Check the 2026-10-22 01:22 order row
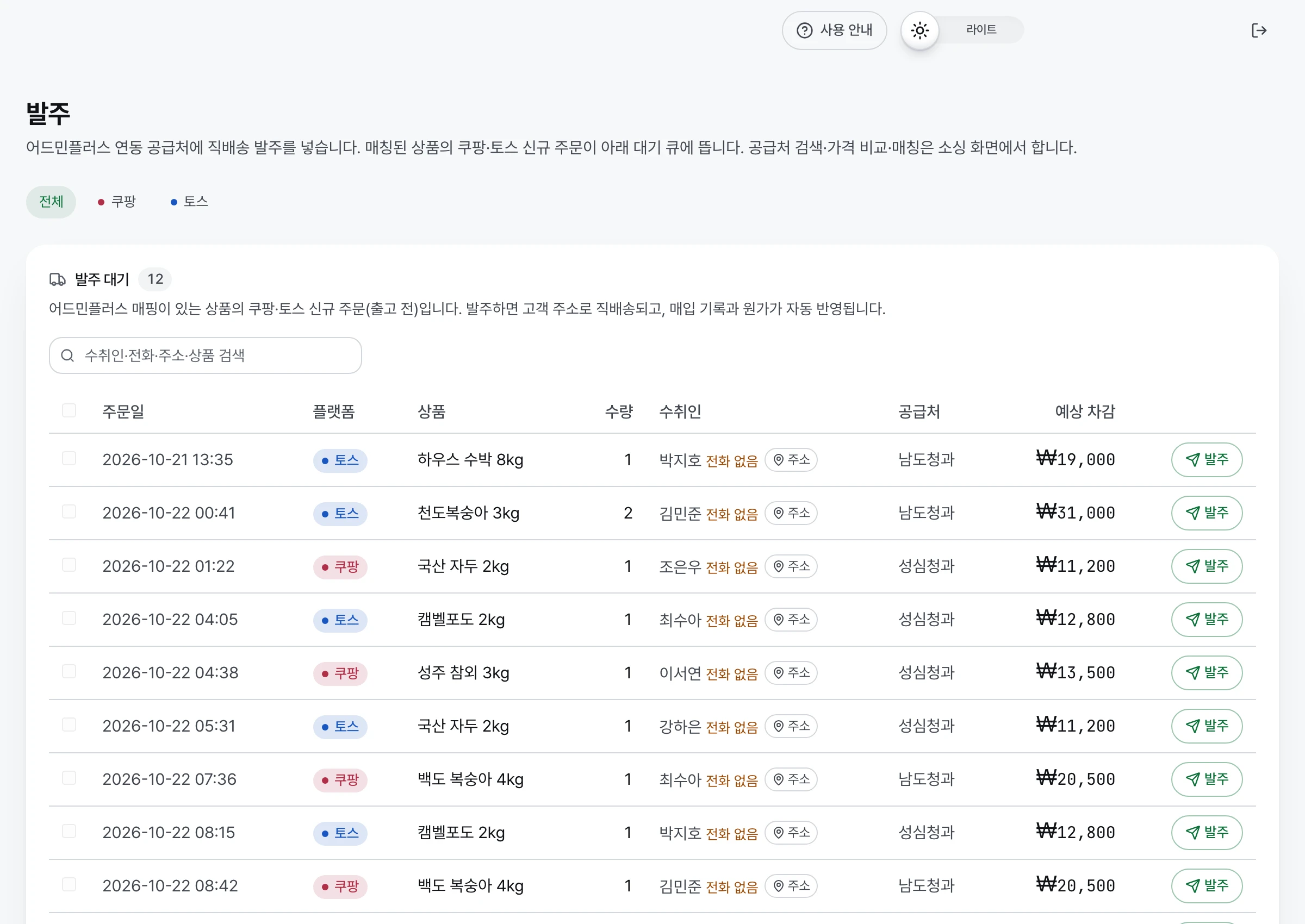This screenshot has width=1305, height=924. tap(69, 564)
